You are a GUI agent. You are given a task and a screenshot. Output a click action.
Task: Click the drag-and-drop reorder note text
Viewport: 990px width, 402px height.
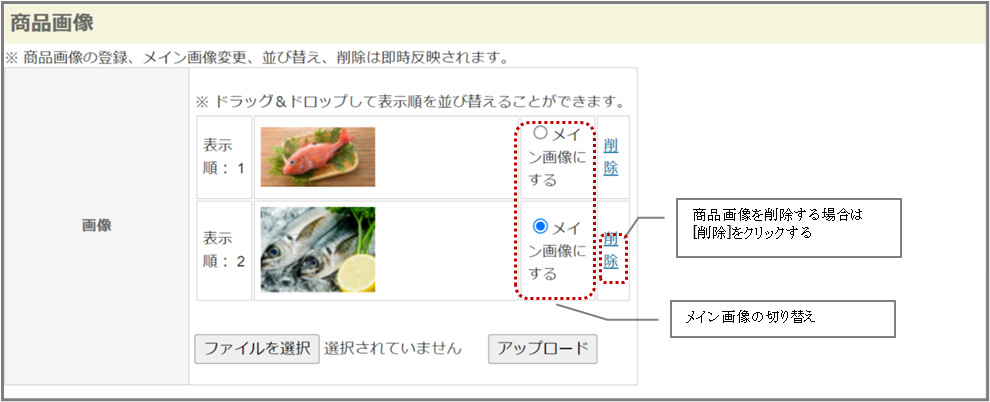pos(410,102)
